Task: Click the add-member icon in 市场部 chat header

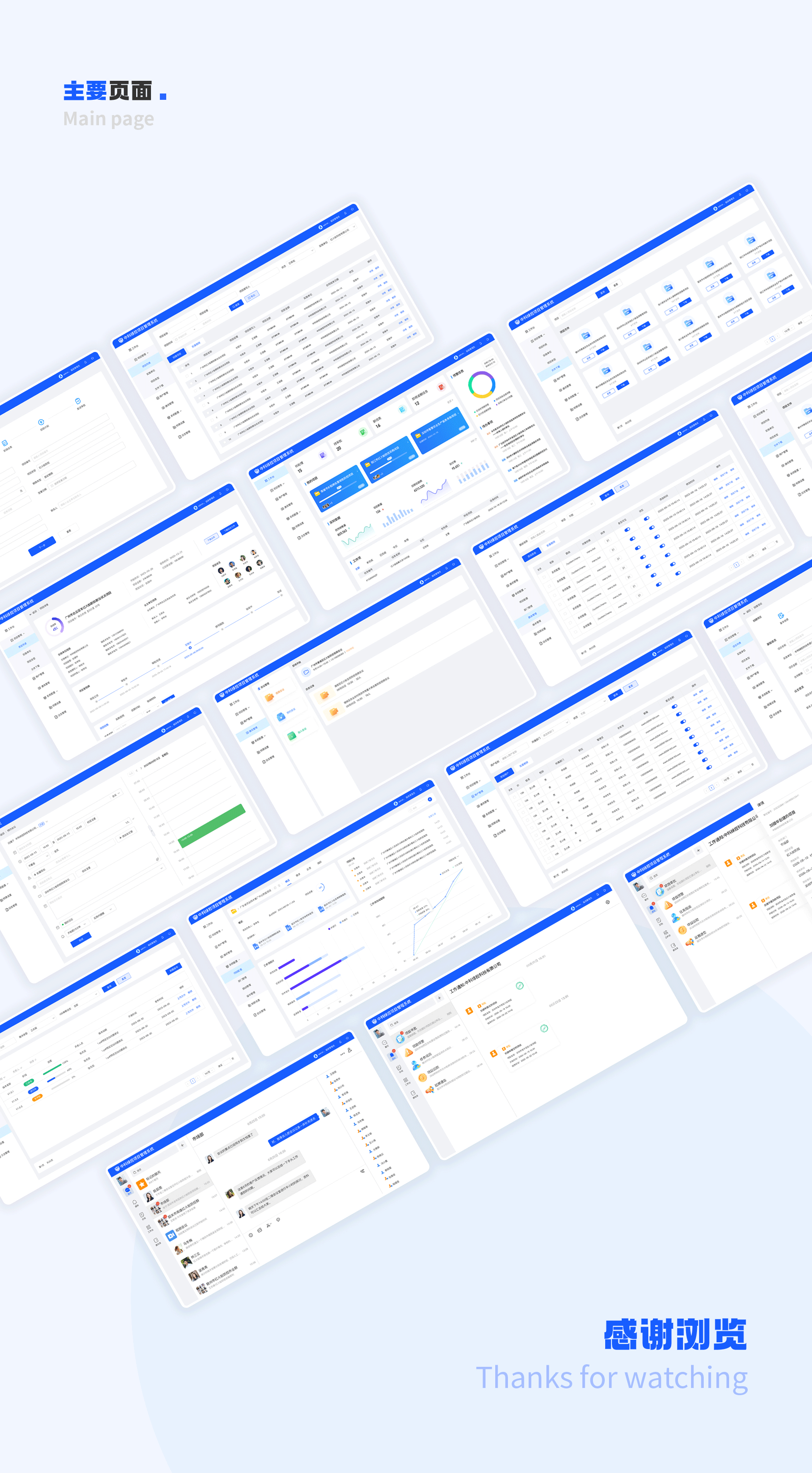Action: (350, 1050)
